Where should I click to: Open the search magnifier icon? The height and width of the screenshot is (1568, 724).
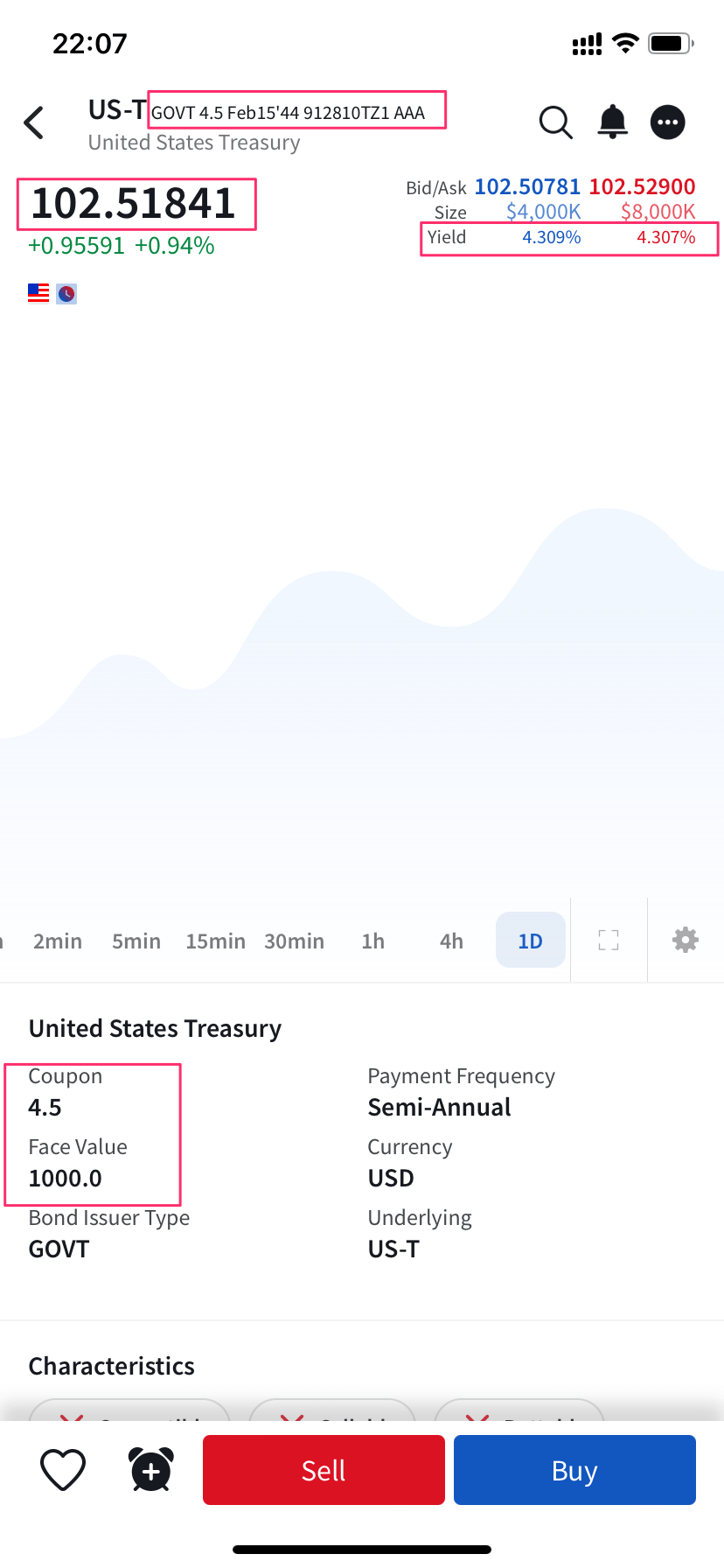coord(555,122)
